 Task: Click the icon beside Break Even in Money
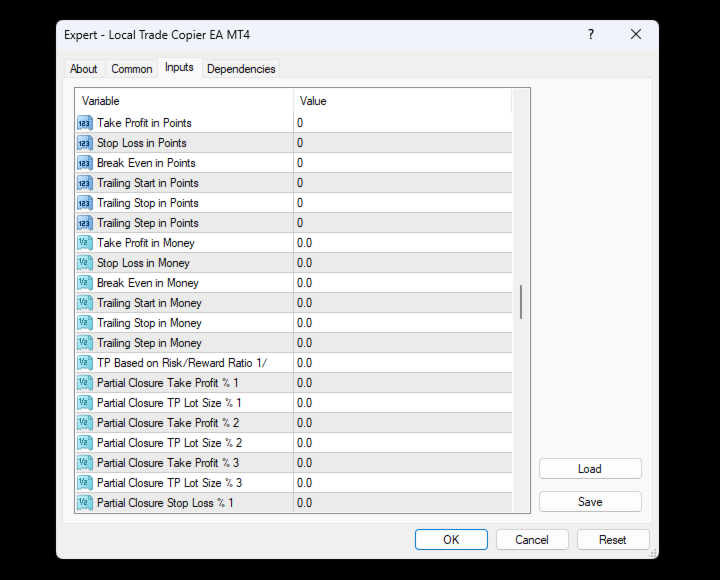(85, 283)
